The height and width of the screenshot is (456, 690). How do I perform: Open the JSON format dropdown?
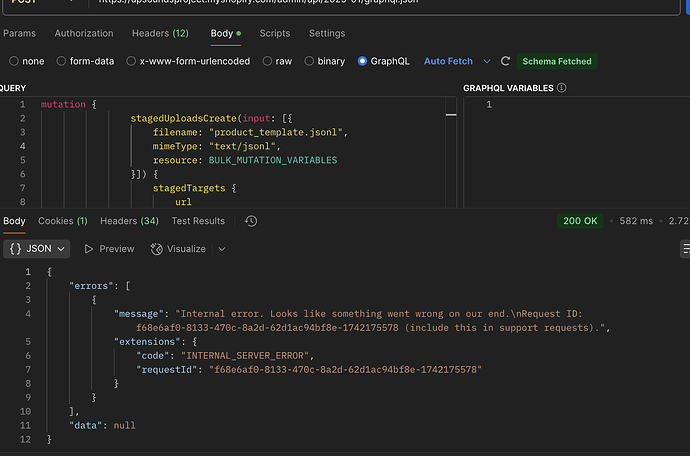tap(36, 248)
